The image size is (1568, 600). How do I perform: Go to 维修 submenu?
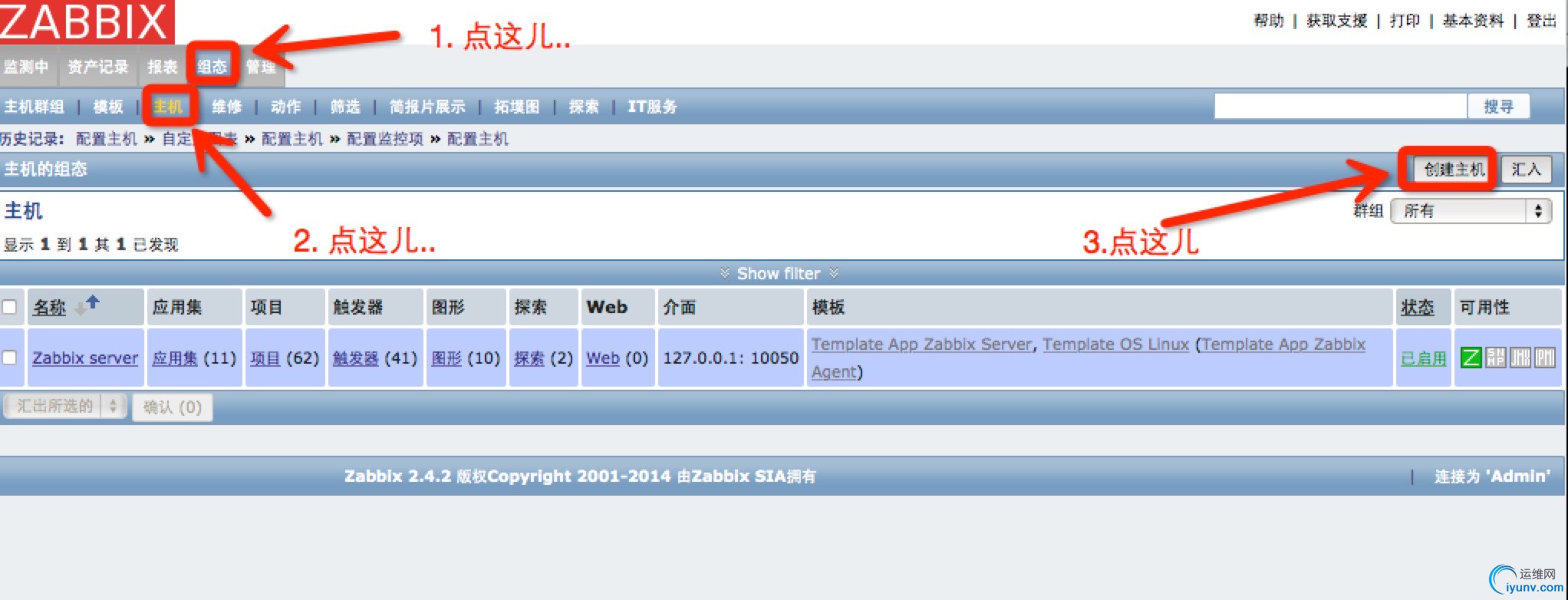(x=227, y=107)
